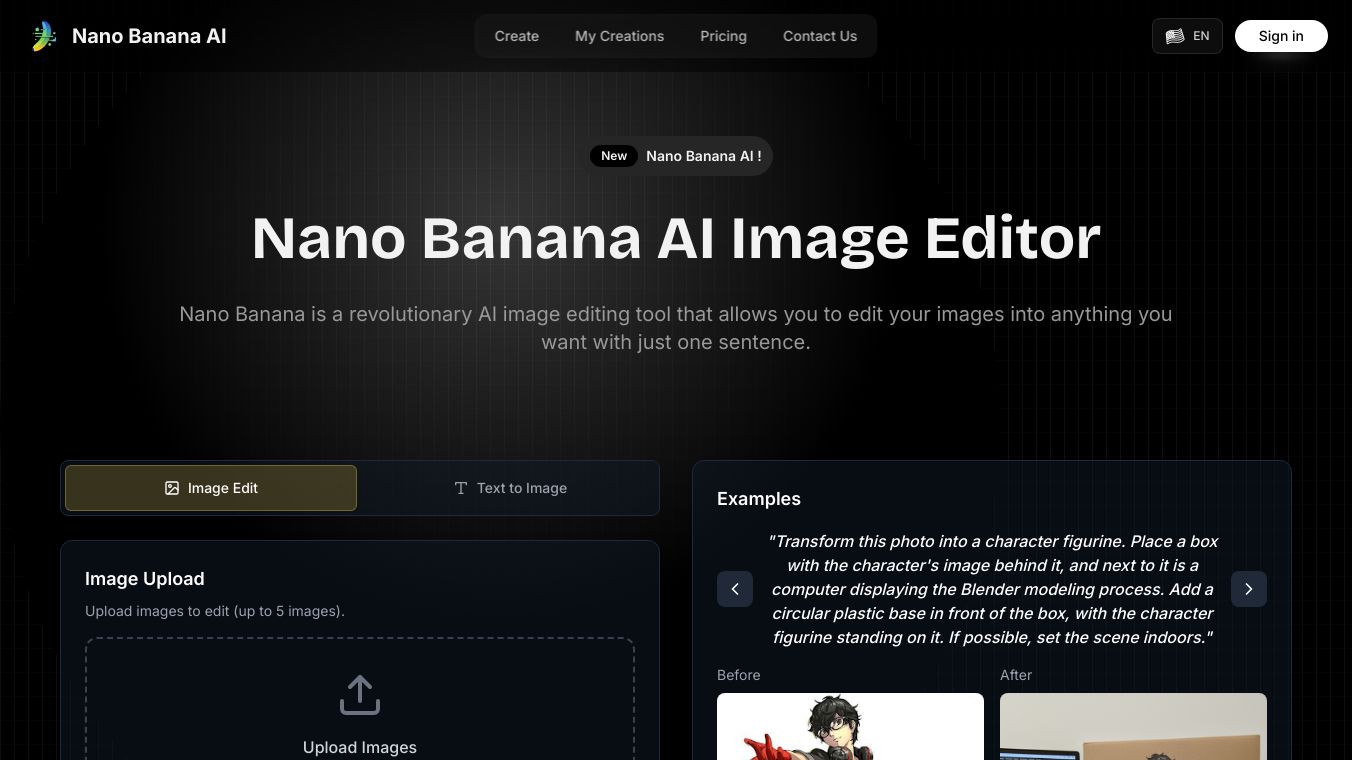Switch to the Text to Image tab
The image size is (1352, 760).
pyautogui.click(x=510, y=488)
